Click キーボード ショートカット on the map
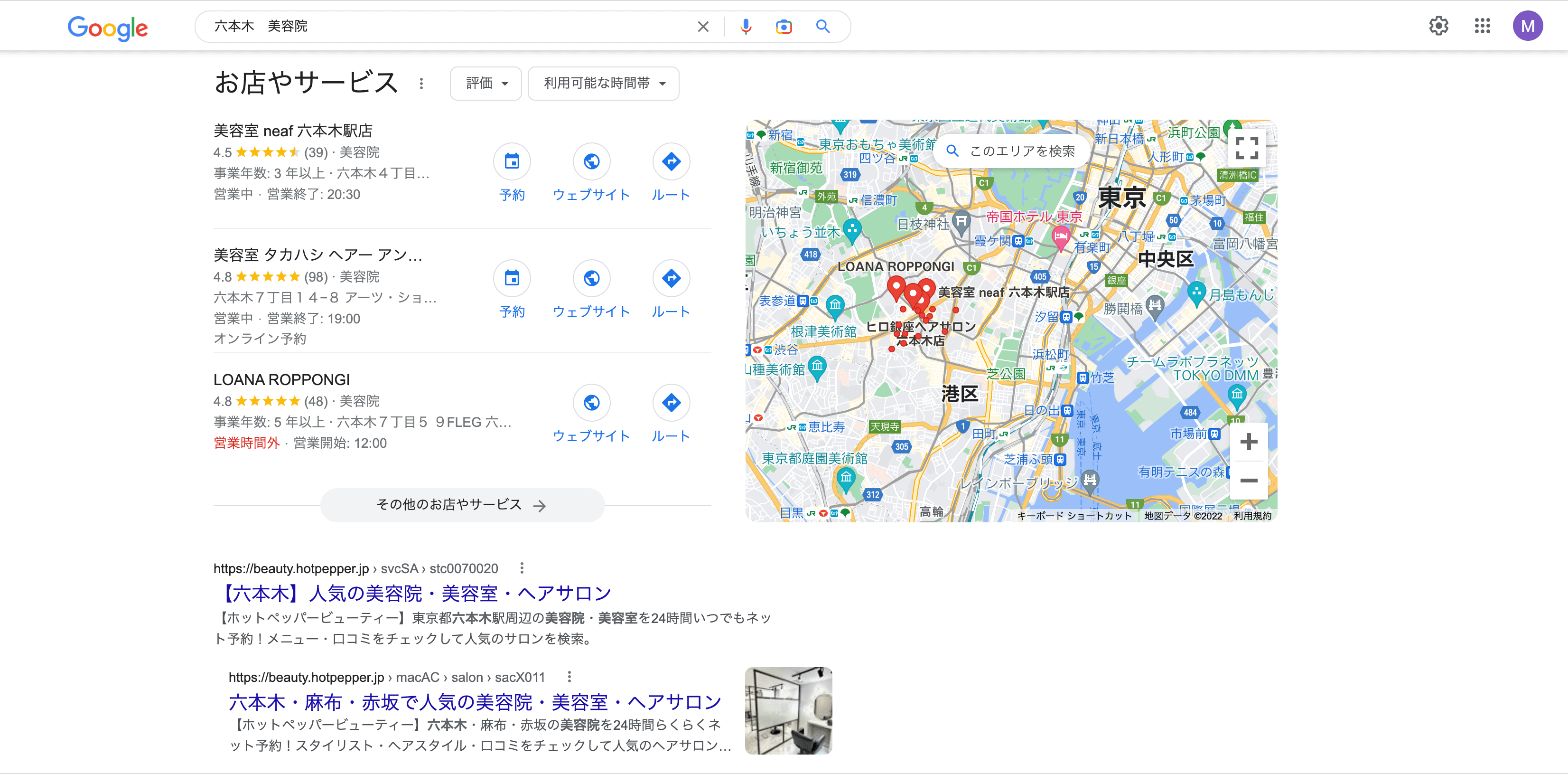The width and height of the screenshot is (1568, 774). (1074, 516)
